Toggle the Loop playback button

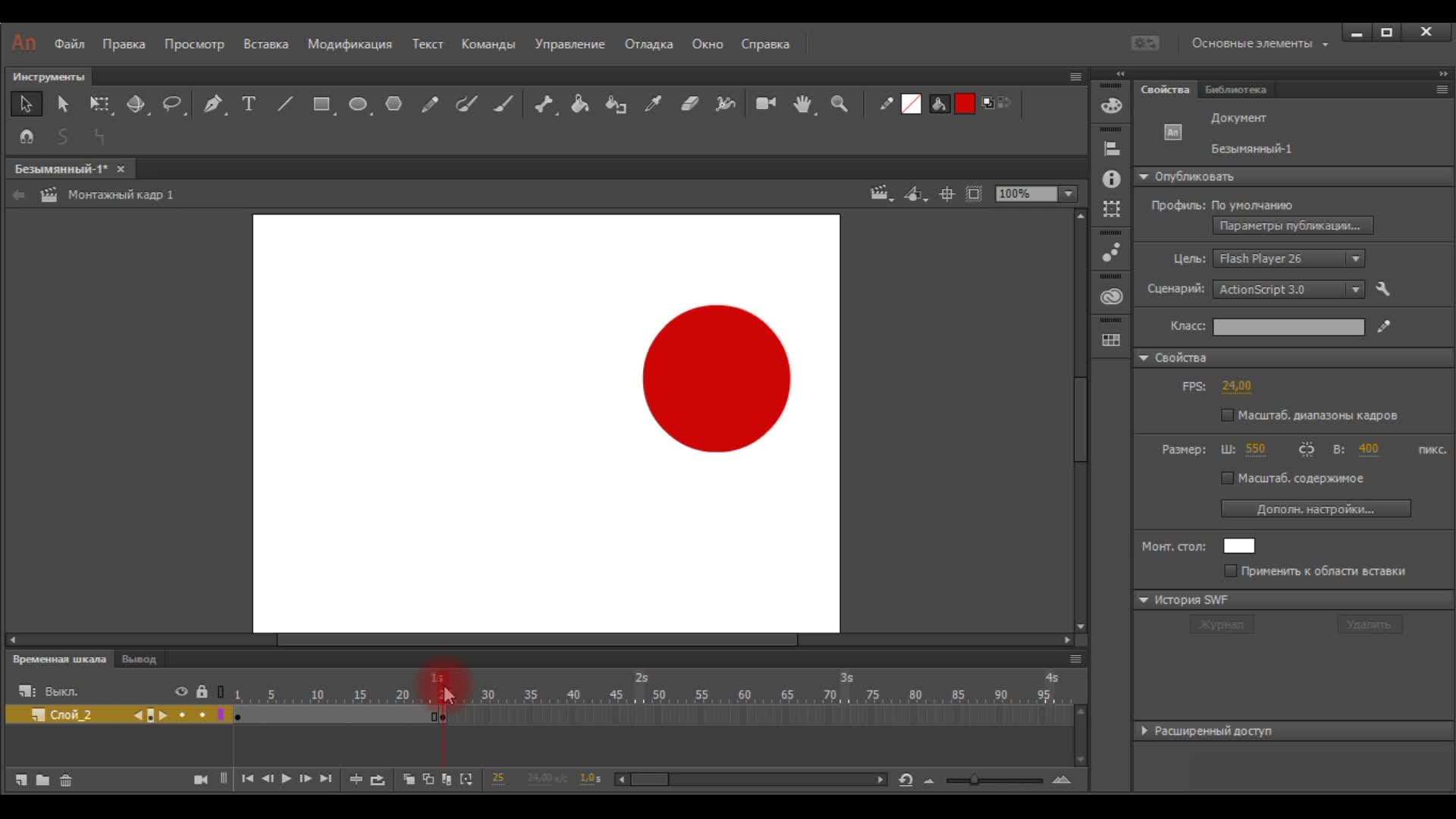click(378, 779)
